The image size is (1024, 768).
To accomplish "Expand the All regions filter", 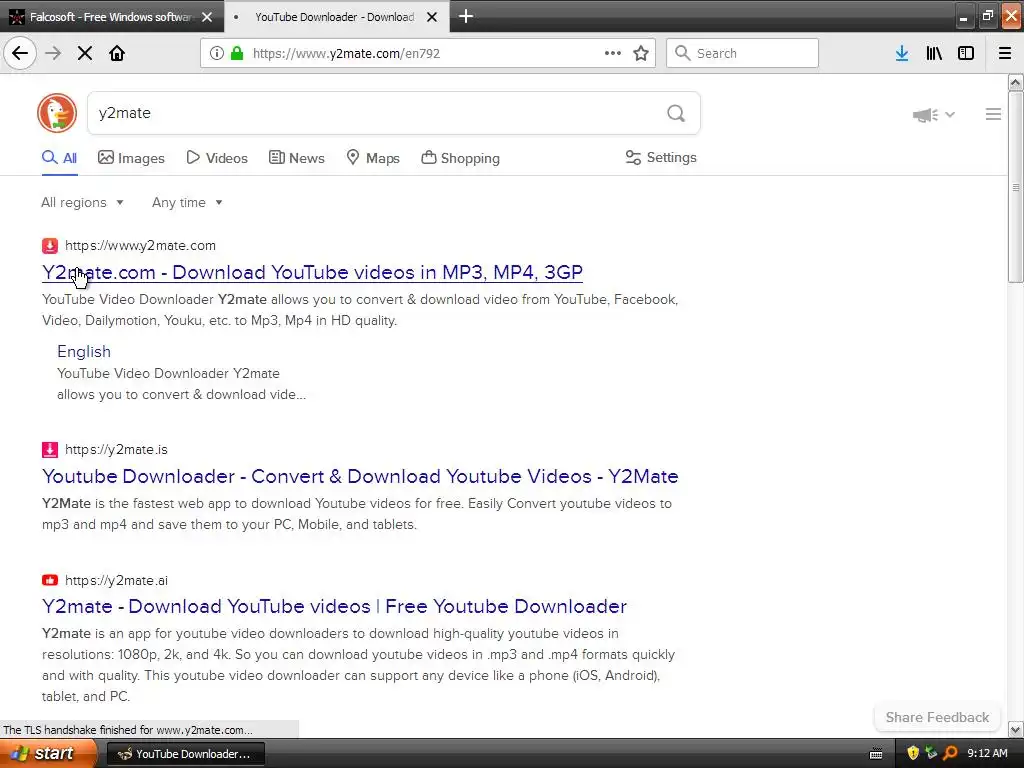I will click(x=82, y=202).
